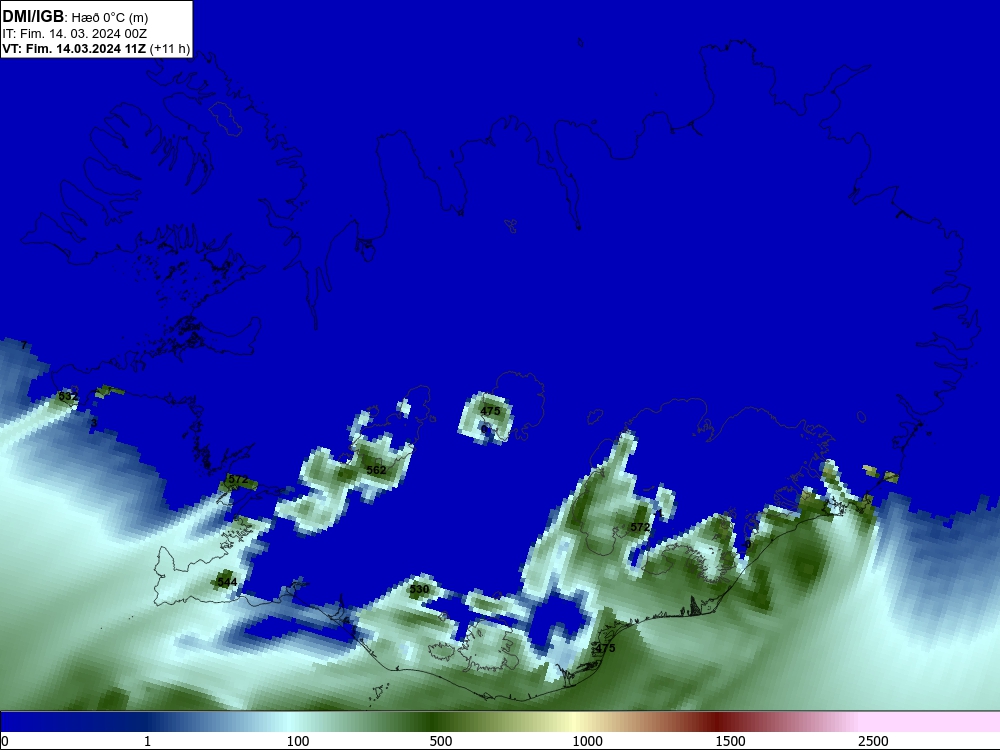Click the 1500 tick label on the color scale

[x=730, y=741]
